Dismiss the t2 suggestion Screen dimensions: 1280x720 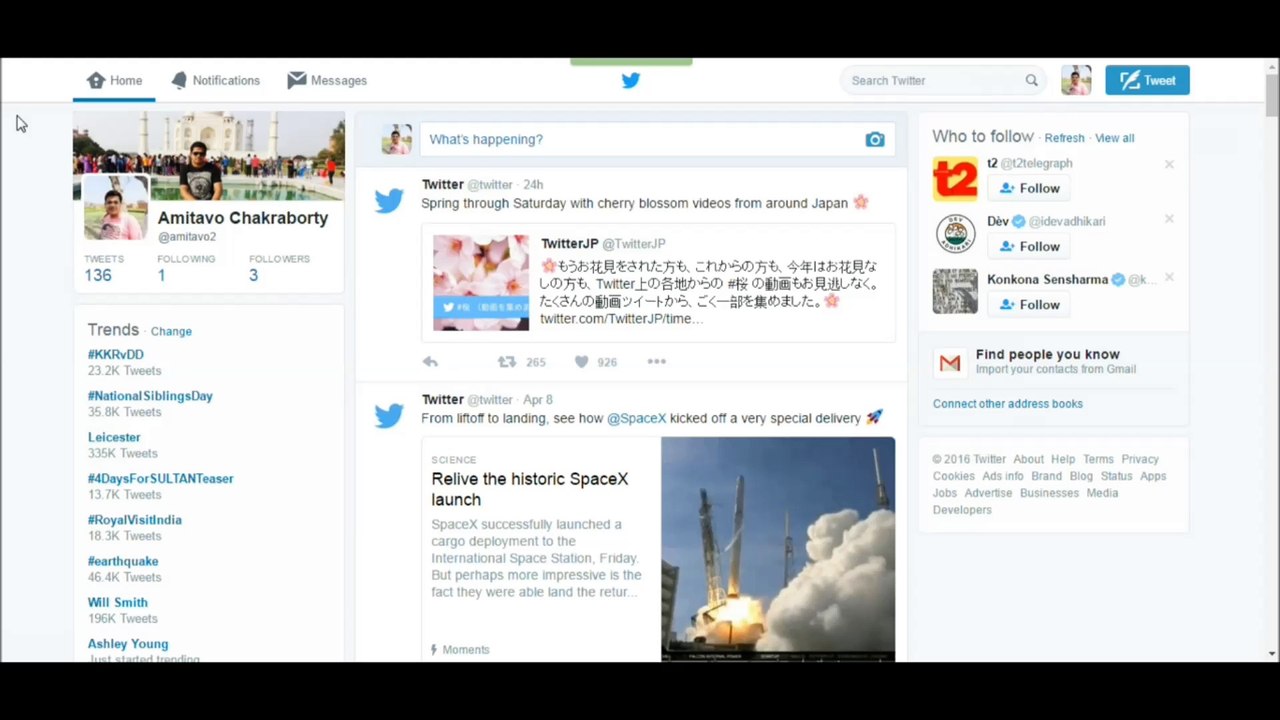click(x=1169, y=164)
